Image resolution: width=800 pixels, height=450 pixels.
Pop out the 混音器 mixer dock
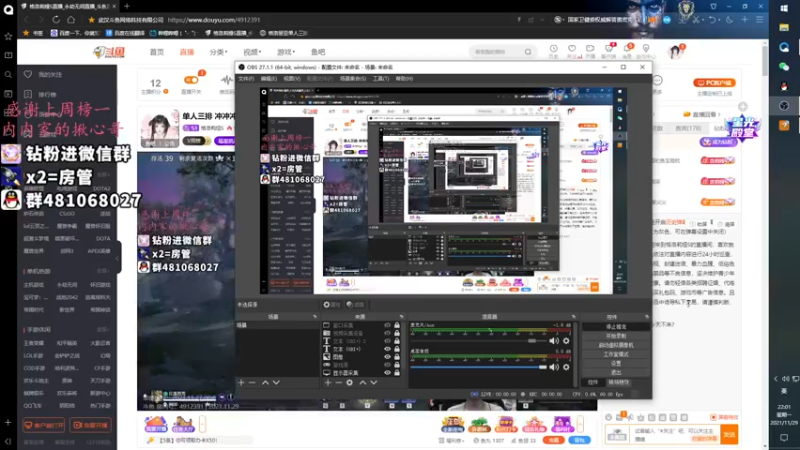(574, 317)
